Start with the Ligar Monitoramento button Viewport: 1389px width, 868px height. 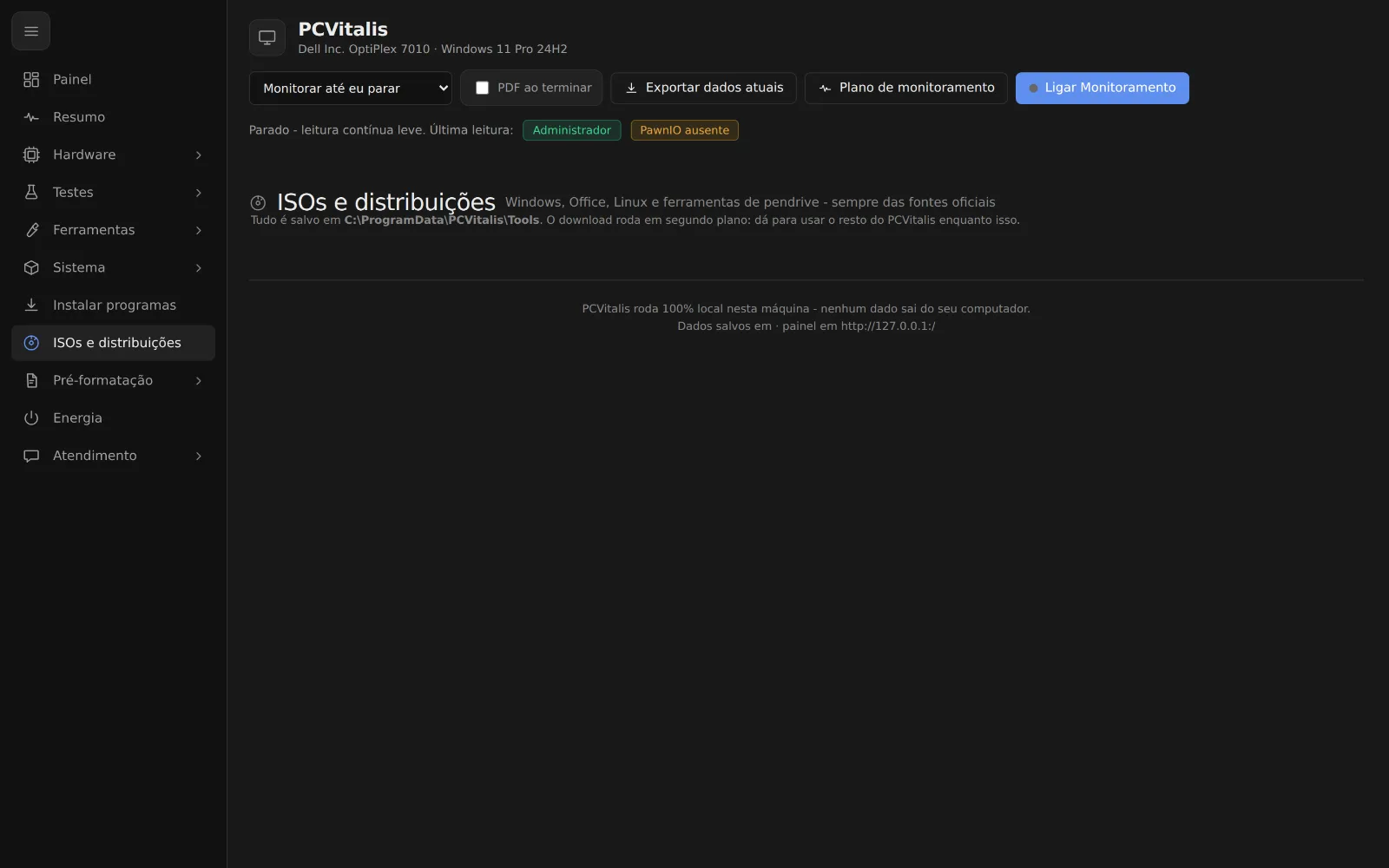point(1102,88)
